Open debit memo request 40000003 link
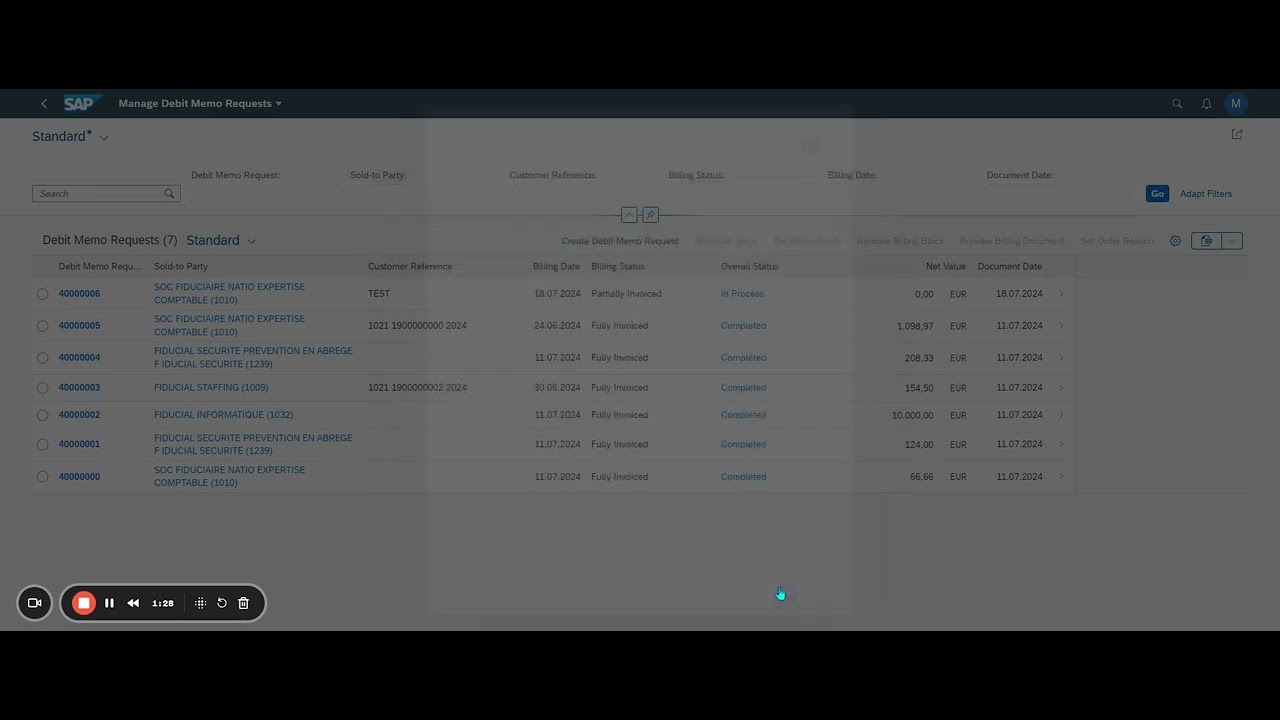Image resolution: width=1280 pixels, height=720 pixels. pyautogui.click(x=79, y=388)
